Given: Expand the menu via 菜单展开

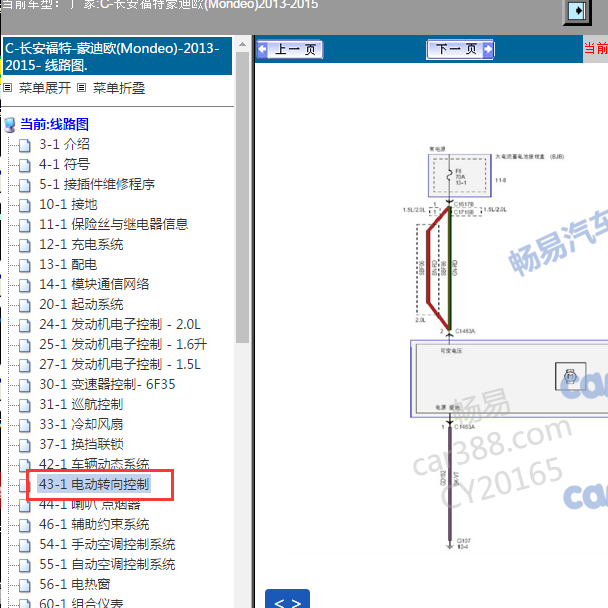Looking at the screenshot, I should click(45, 88).
